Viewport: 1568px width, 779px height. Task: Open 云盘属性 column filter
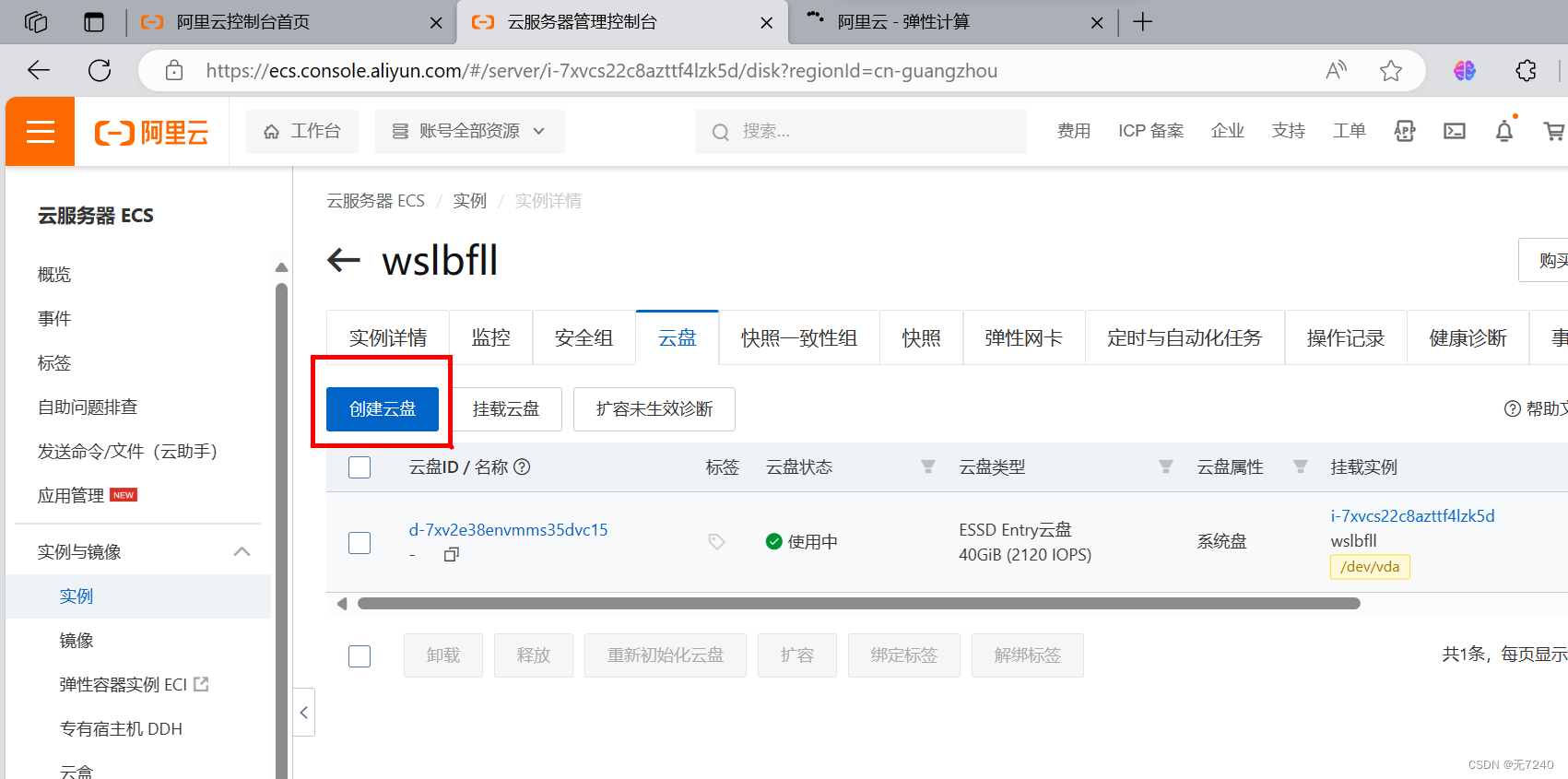click(x=1301, y=466)
